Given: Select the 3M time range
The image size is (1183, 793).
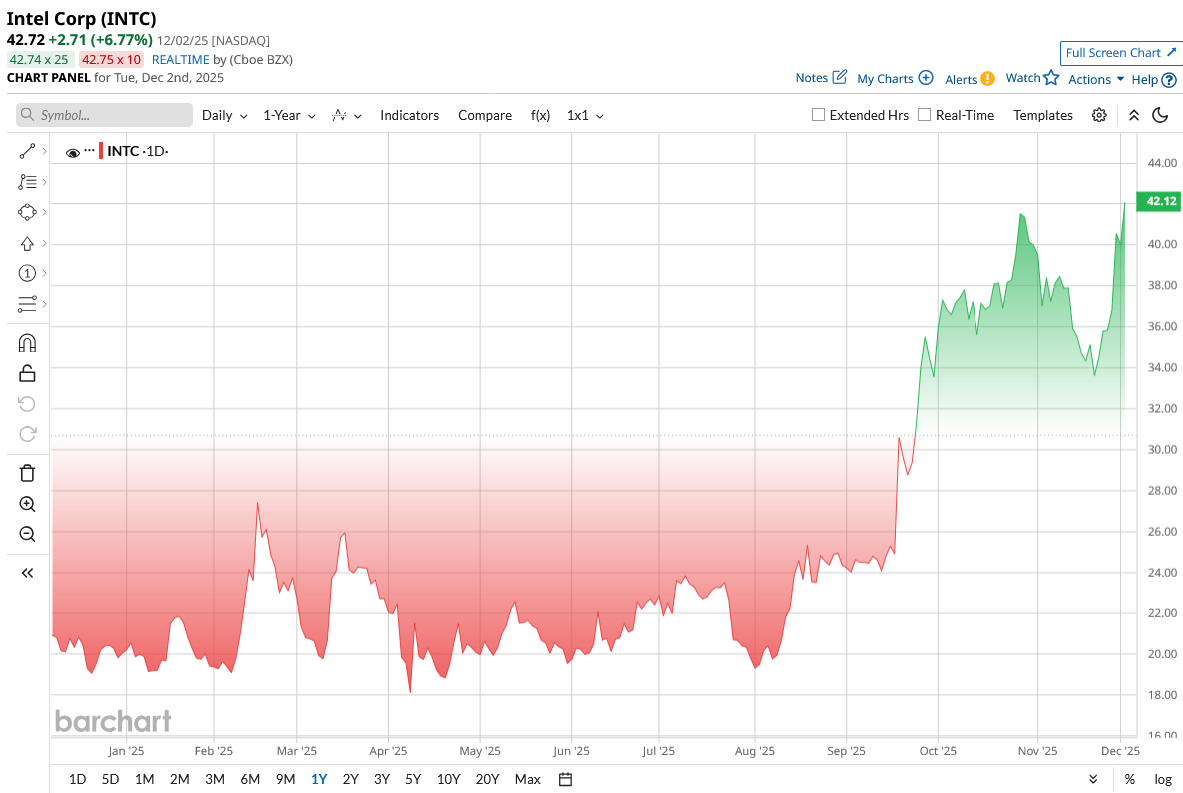Looking at the screenshot, I should pyautogui.click(x=215, y=779).
